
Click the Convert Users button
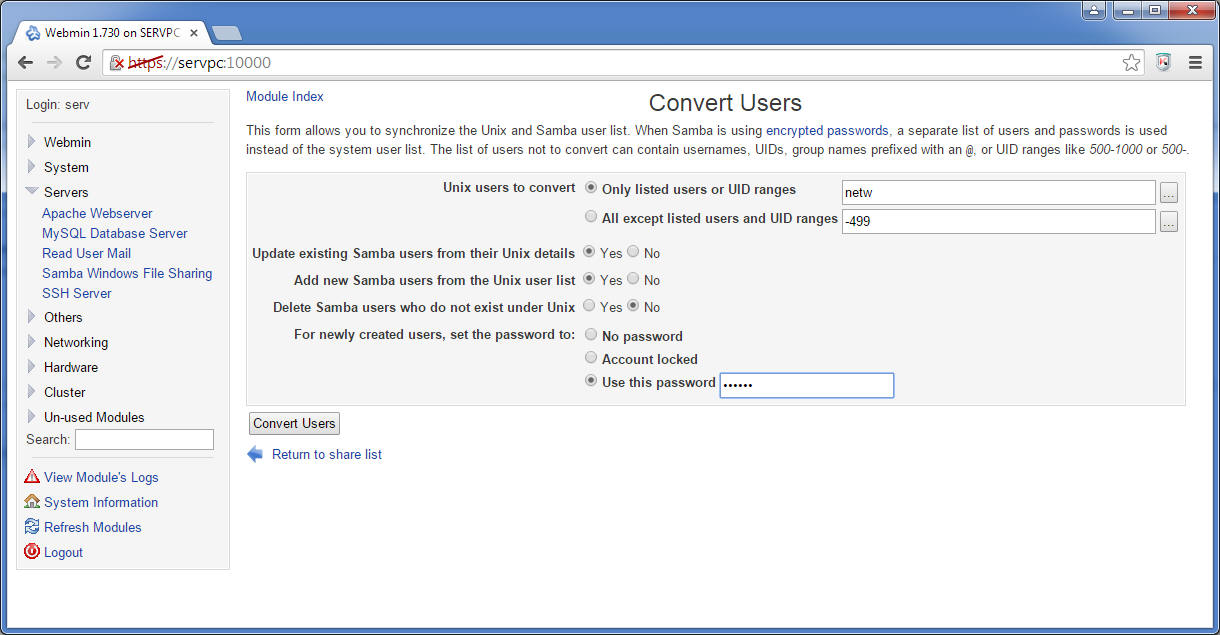[294, 423]
